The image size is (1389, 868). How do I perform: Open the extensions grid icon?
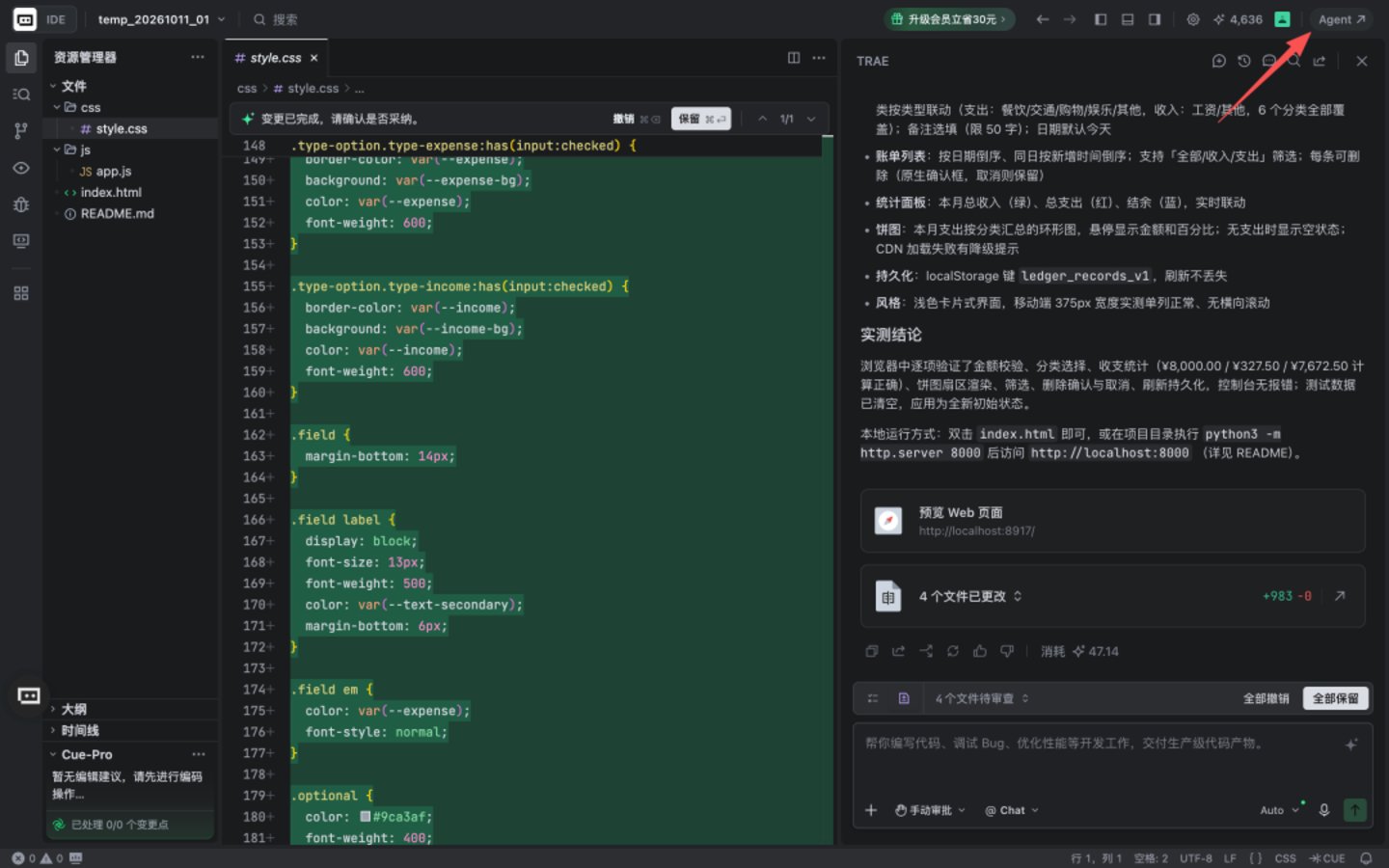click(x=21, y=293)
